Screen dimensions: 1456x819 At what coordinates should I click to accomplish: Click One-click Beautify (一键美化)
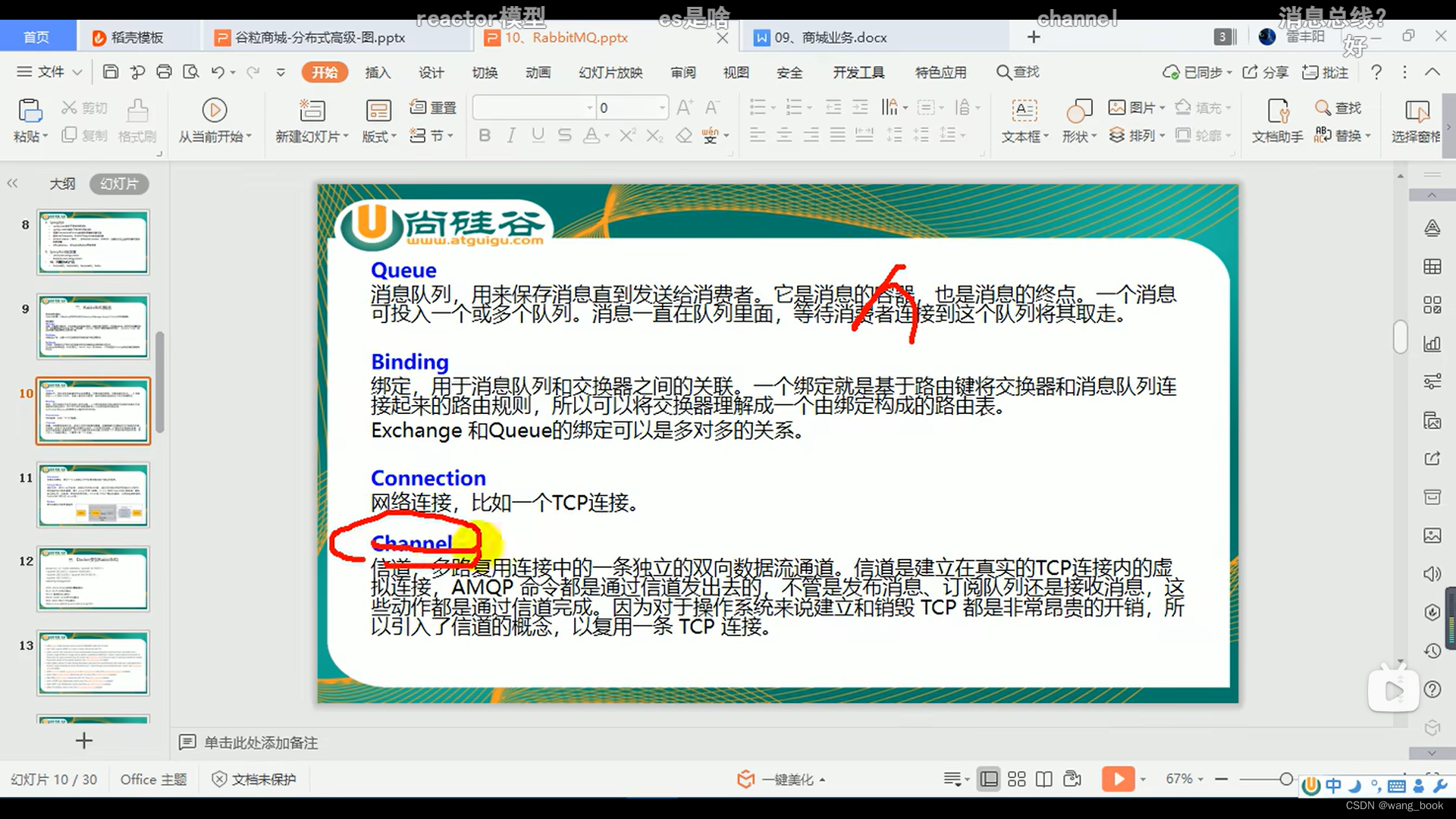click(x=781, y=779)
